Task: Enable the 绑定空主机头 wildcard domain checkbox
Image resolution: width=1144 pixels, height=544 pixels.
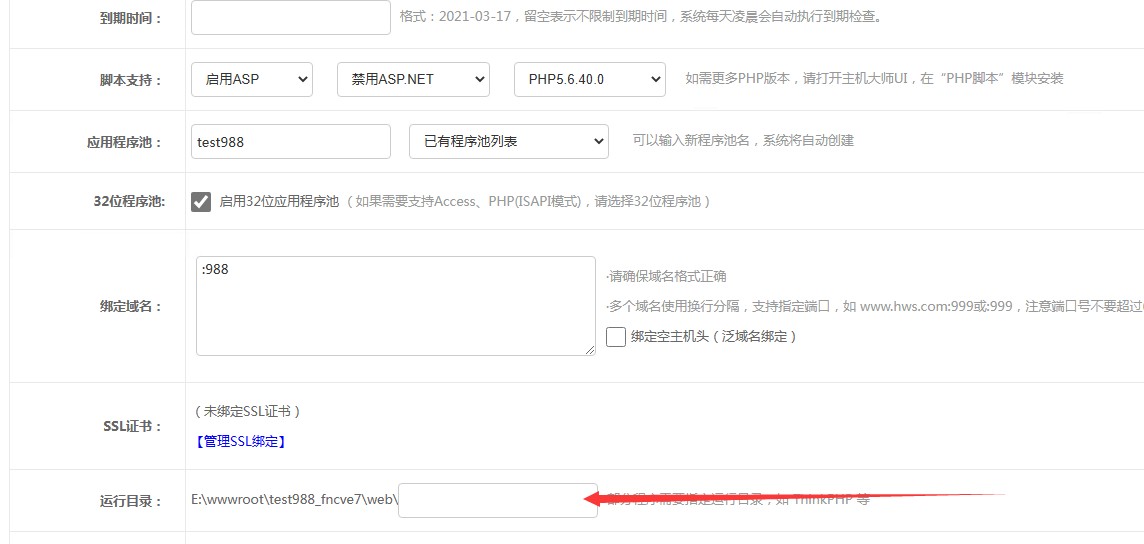Action: tap(616, 337)
